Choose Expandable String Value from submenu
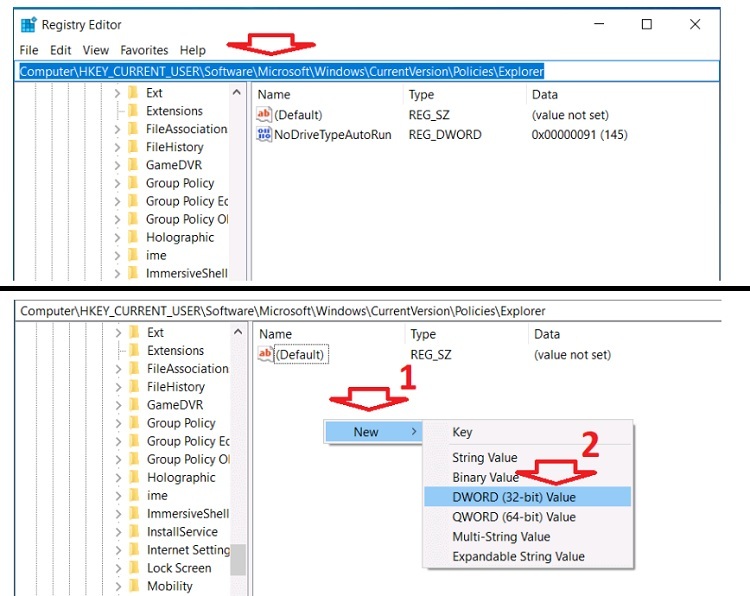This screenshot has width=750, height=596. [x=528, y=557]
